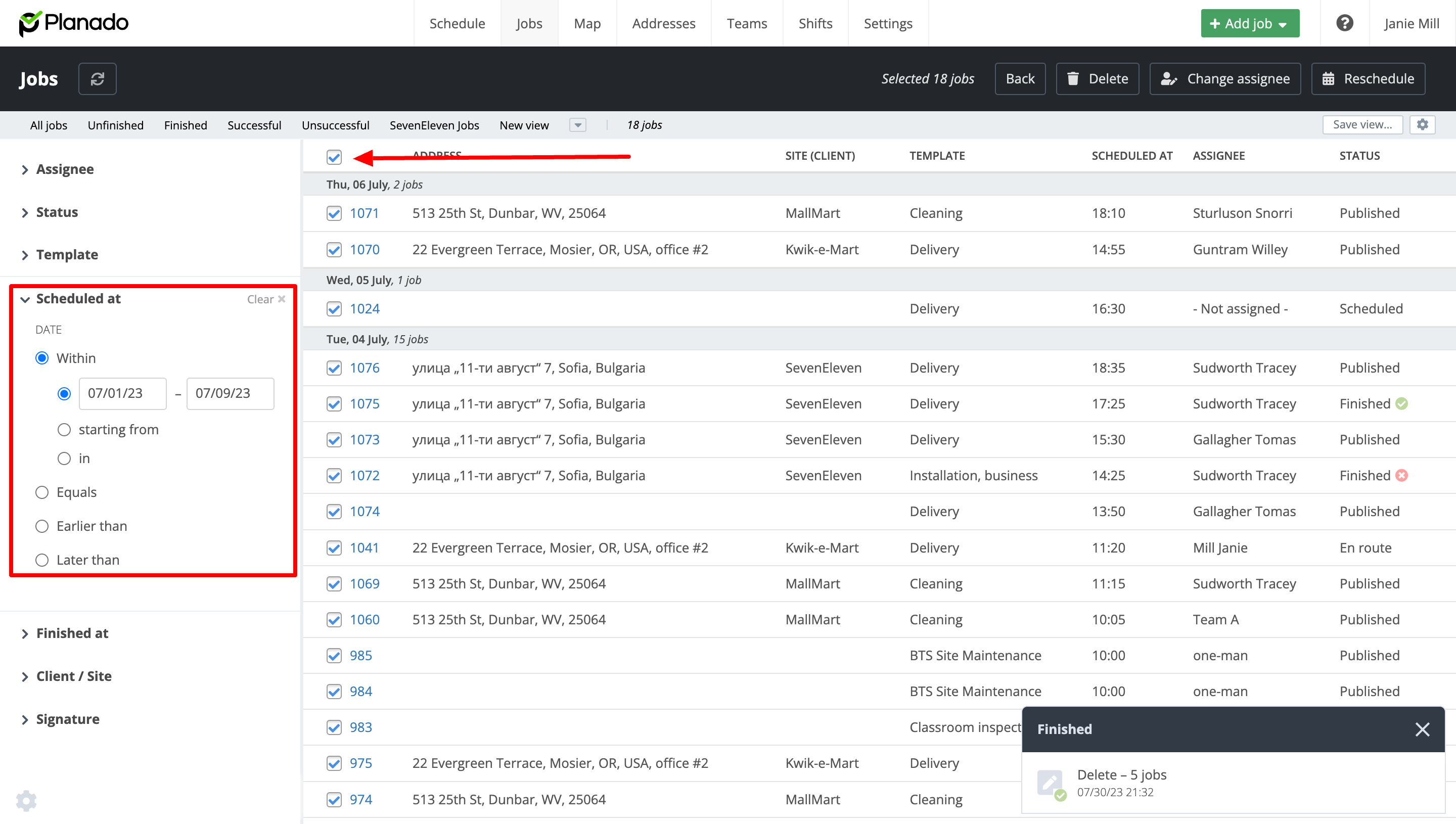Click the Reschedule calendar button

pos(1368,79)
